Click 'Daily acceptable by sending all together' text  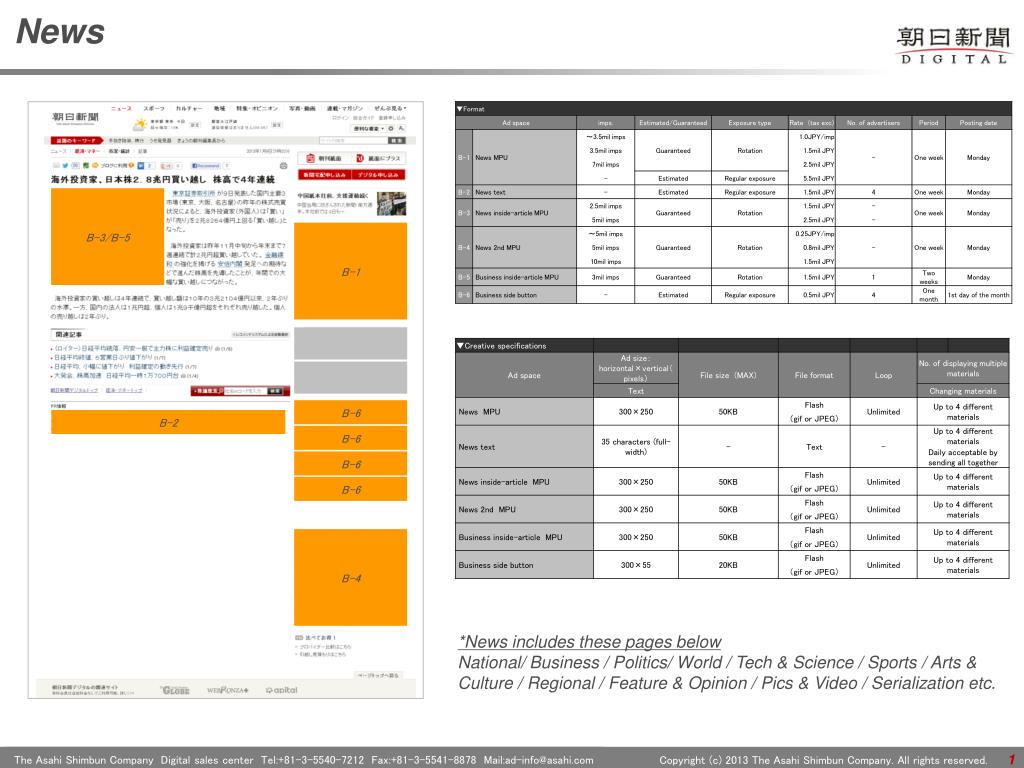(x=963, y=457)
